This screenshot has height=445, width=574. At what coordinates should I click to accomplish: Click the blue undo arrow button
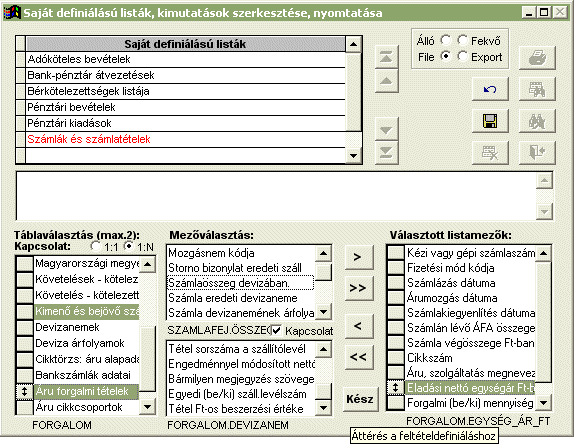click(x=490, y=89)
